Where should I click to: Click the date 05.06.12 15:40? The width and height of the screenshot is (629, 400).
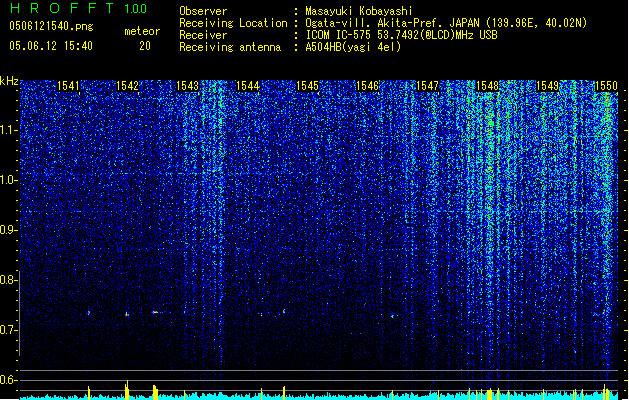point(51,46)
